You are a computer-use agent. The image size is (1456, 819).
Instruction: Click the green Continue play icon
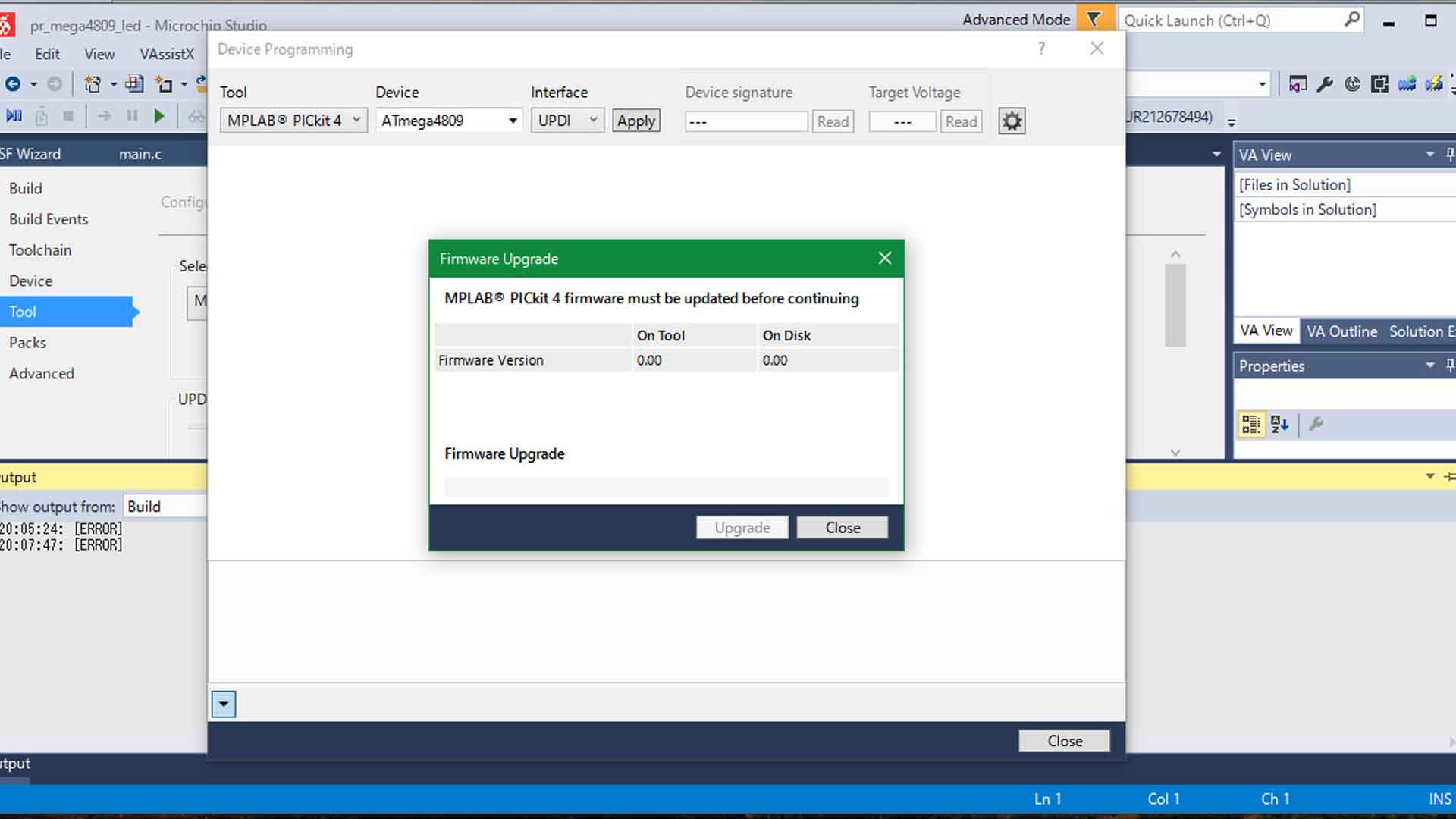[x=159, y=116]
